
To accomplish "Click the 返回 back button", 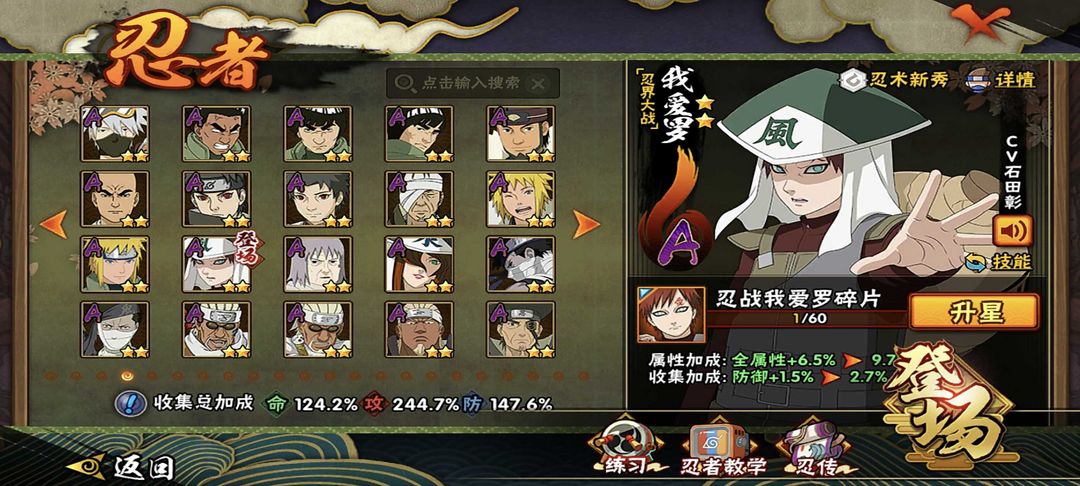I will tap(121, 467).
